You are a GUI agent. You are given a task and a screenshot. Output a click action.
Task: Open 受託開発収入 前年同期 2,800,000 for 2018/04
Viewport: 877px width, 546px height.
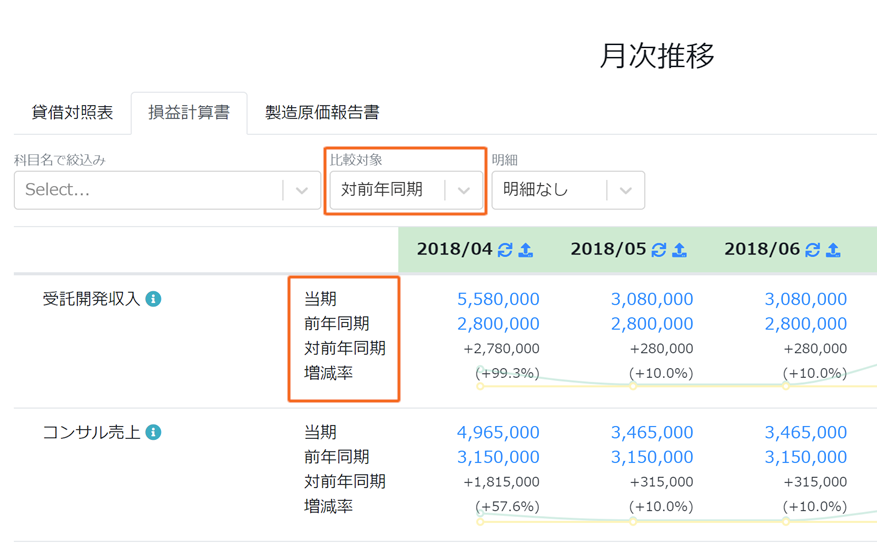click(498, 324)
